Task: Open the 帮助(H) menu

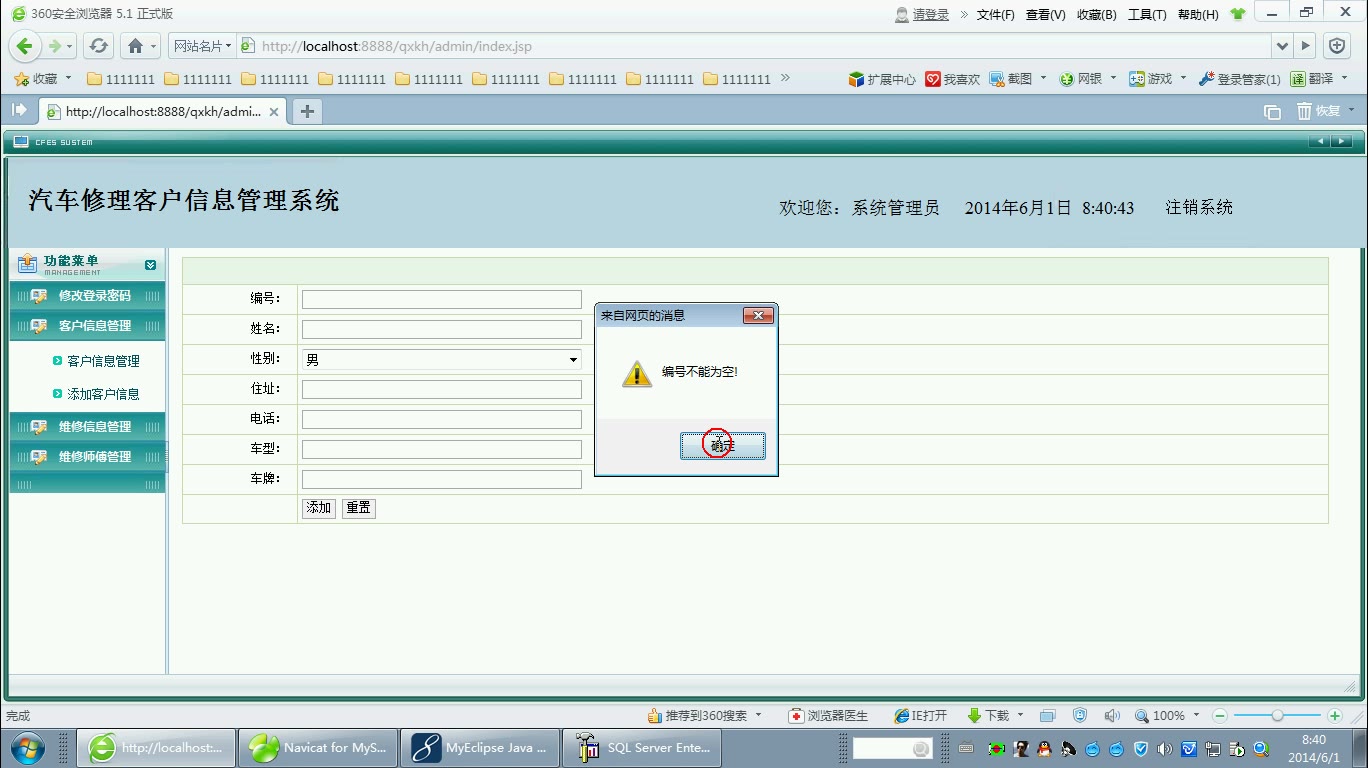Action: pyautogui.click(x=1198, y=14)
